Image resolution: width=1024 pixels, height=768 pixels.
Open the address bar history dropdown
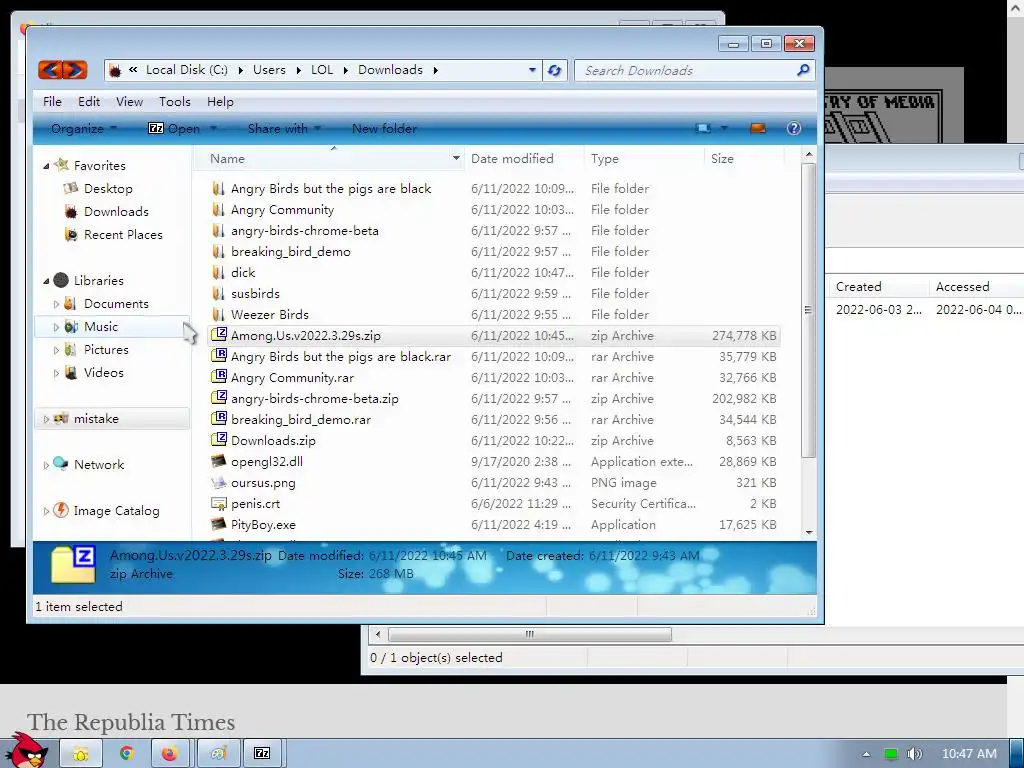[532, 70]
